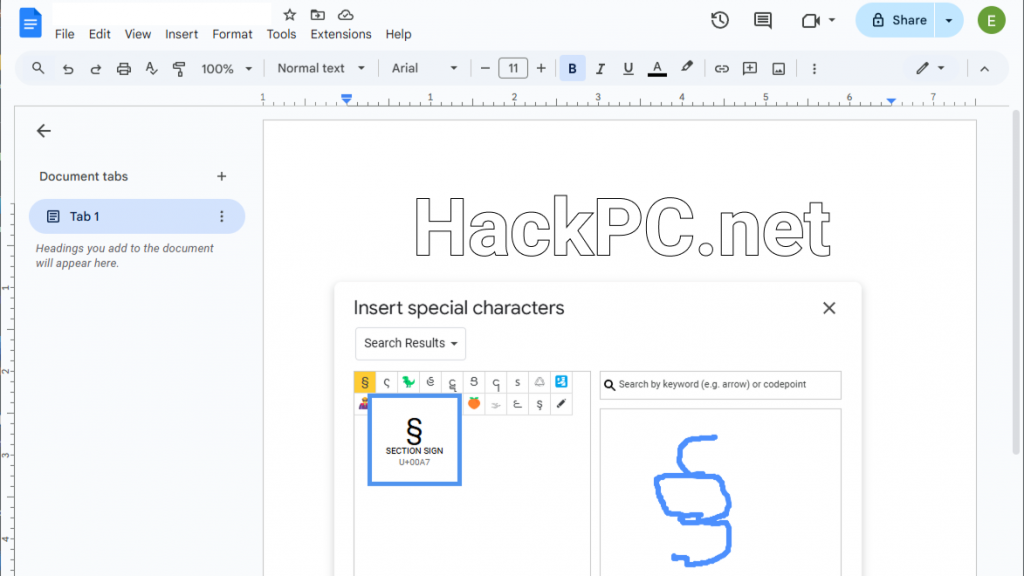Click the HackPC.net outlined text in the document
This screenshot has width=1024, height=576.
[x=622, y=229]
